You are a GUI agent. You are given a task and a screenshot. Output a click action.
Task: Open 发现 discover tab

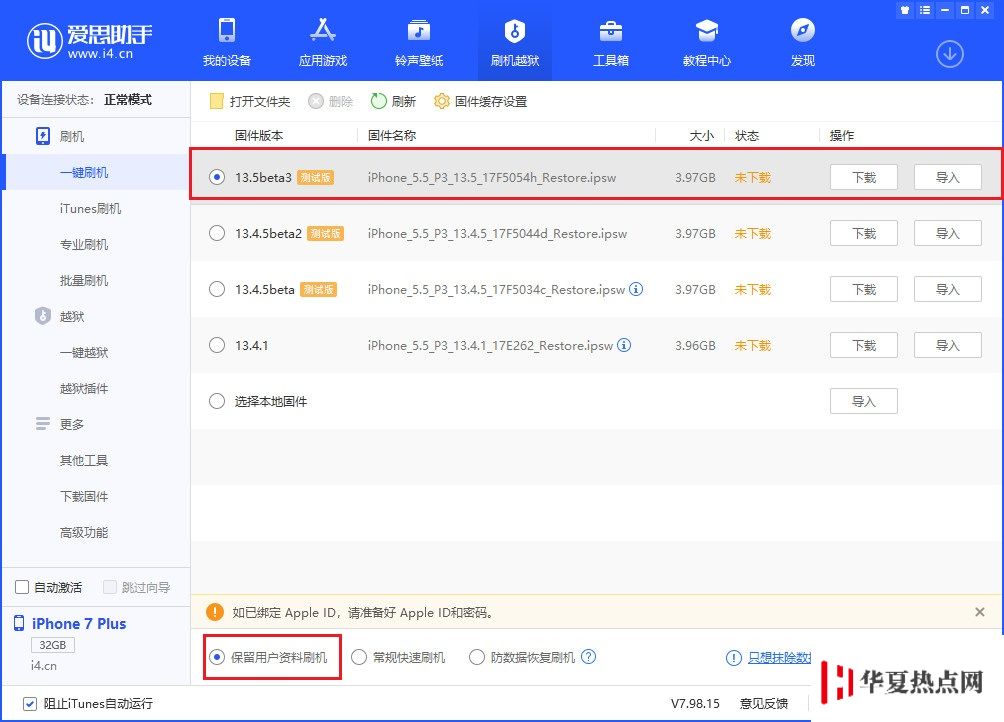tap(803, 42)
